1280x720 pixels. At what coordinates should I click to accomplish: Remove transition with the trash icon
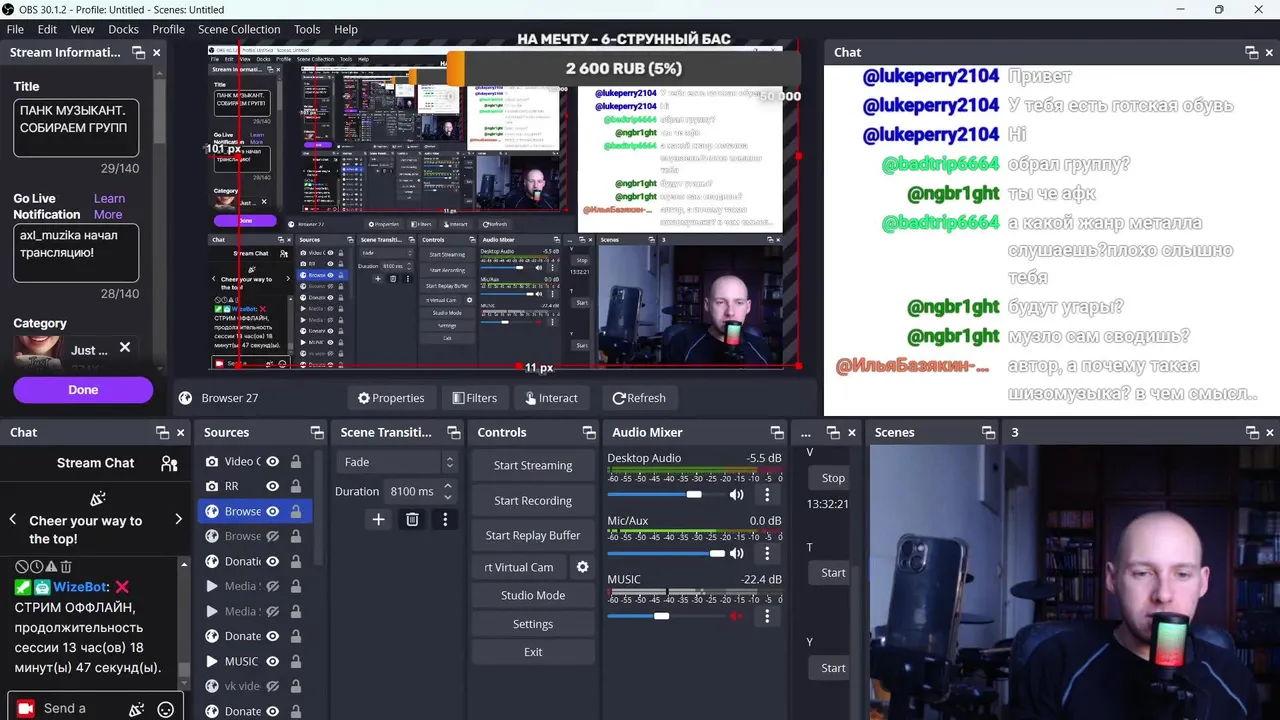[x=412, y=519]
